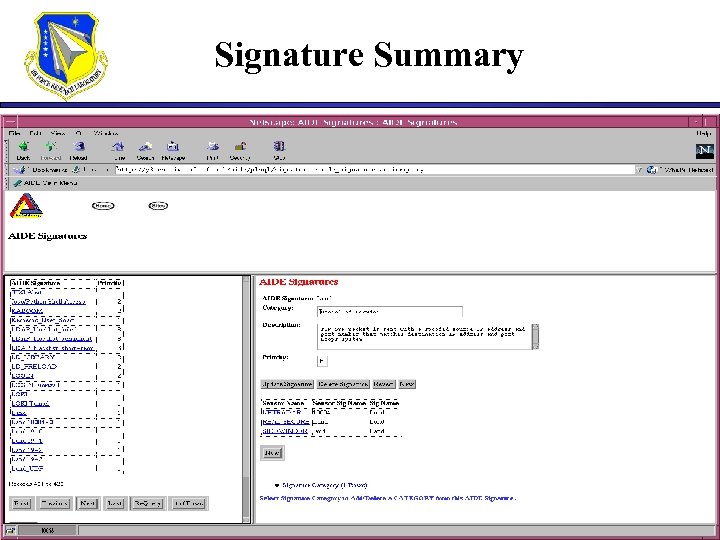Click the Delete Signature button
Viewport: 720px width, 540px height.
click(343, 384)
